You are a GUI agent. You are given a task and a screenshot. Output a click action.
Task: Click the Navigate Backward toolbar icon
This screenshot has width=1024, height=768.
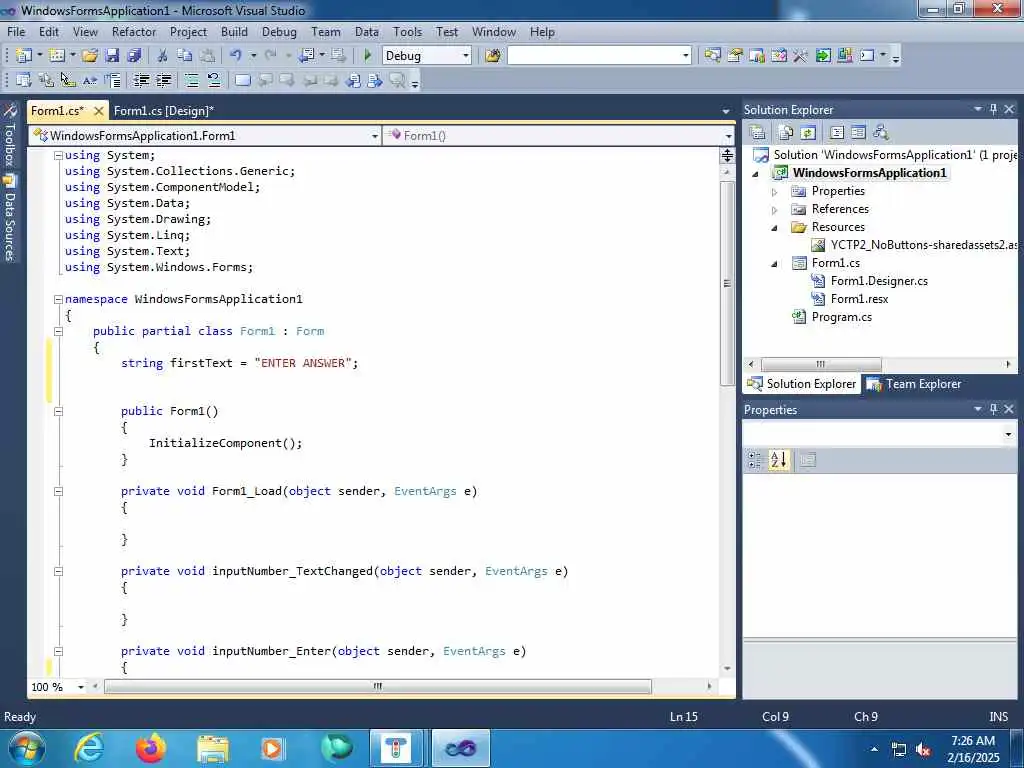pos(306,56)
